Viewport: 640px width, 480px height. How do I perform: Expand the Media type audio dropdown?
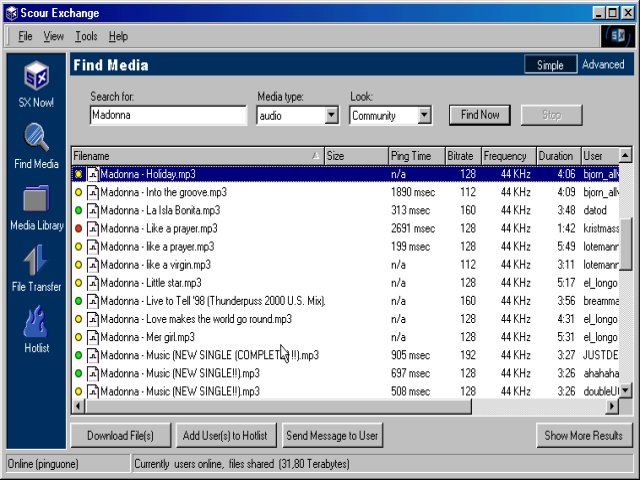pyautogui.click(x=331, y=116)
